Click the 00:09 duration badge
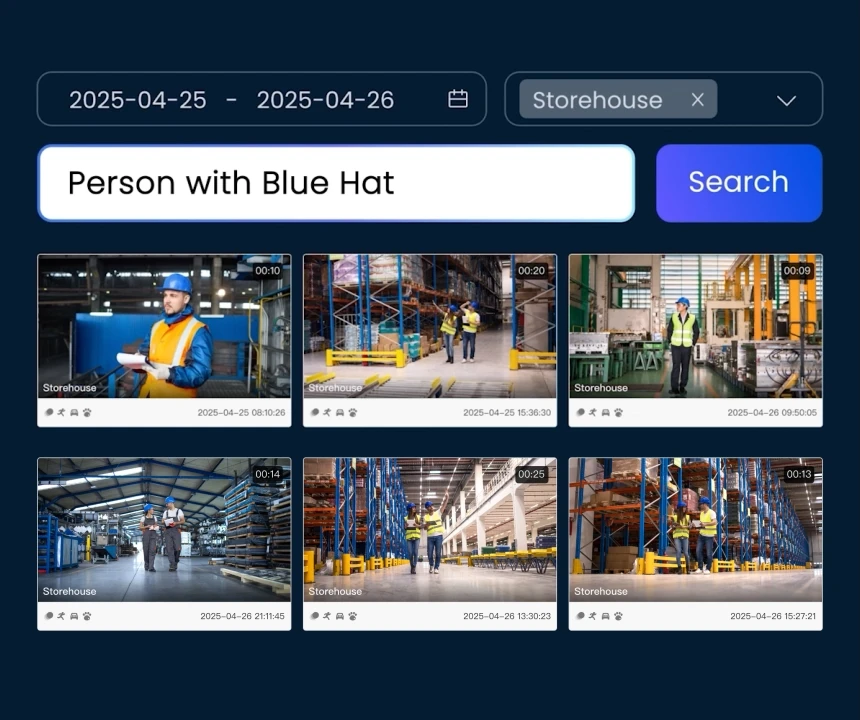Viewport: 860px width, 720px height. [x=797, y=270]
